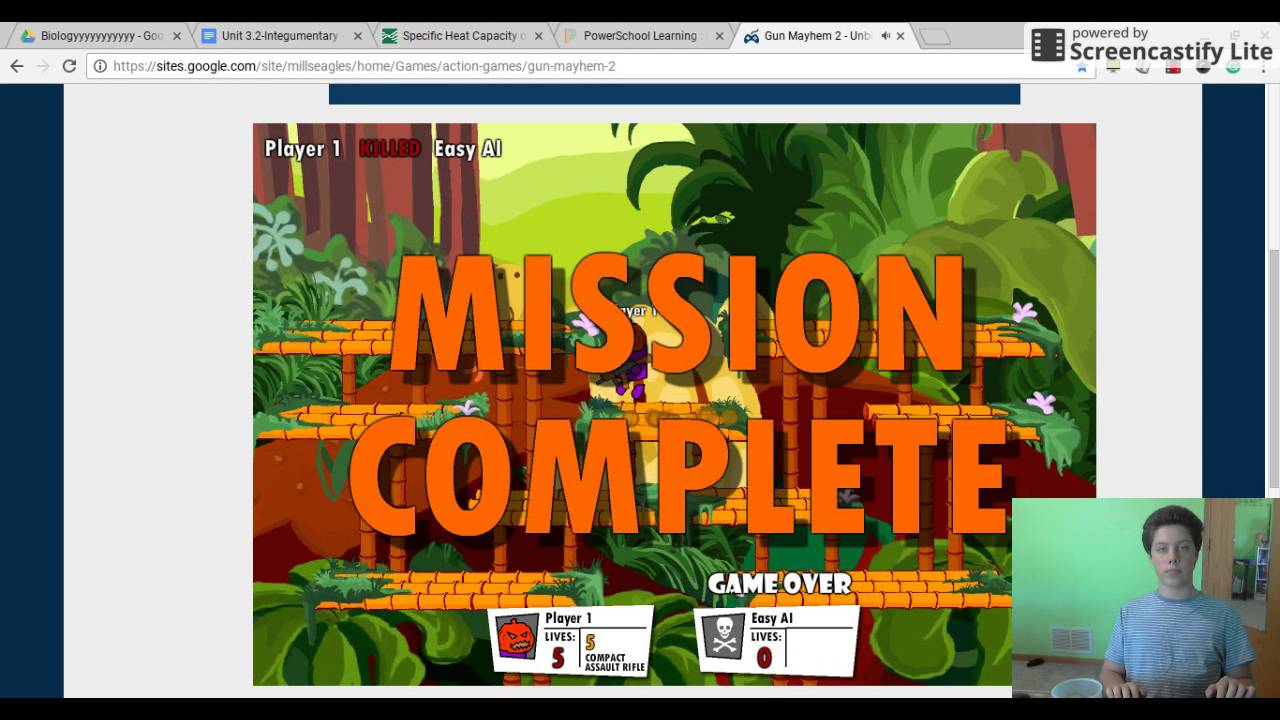Click Easy AI skull avatar icon
This screenshot has height=720, width=1280.
(725, 637)
